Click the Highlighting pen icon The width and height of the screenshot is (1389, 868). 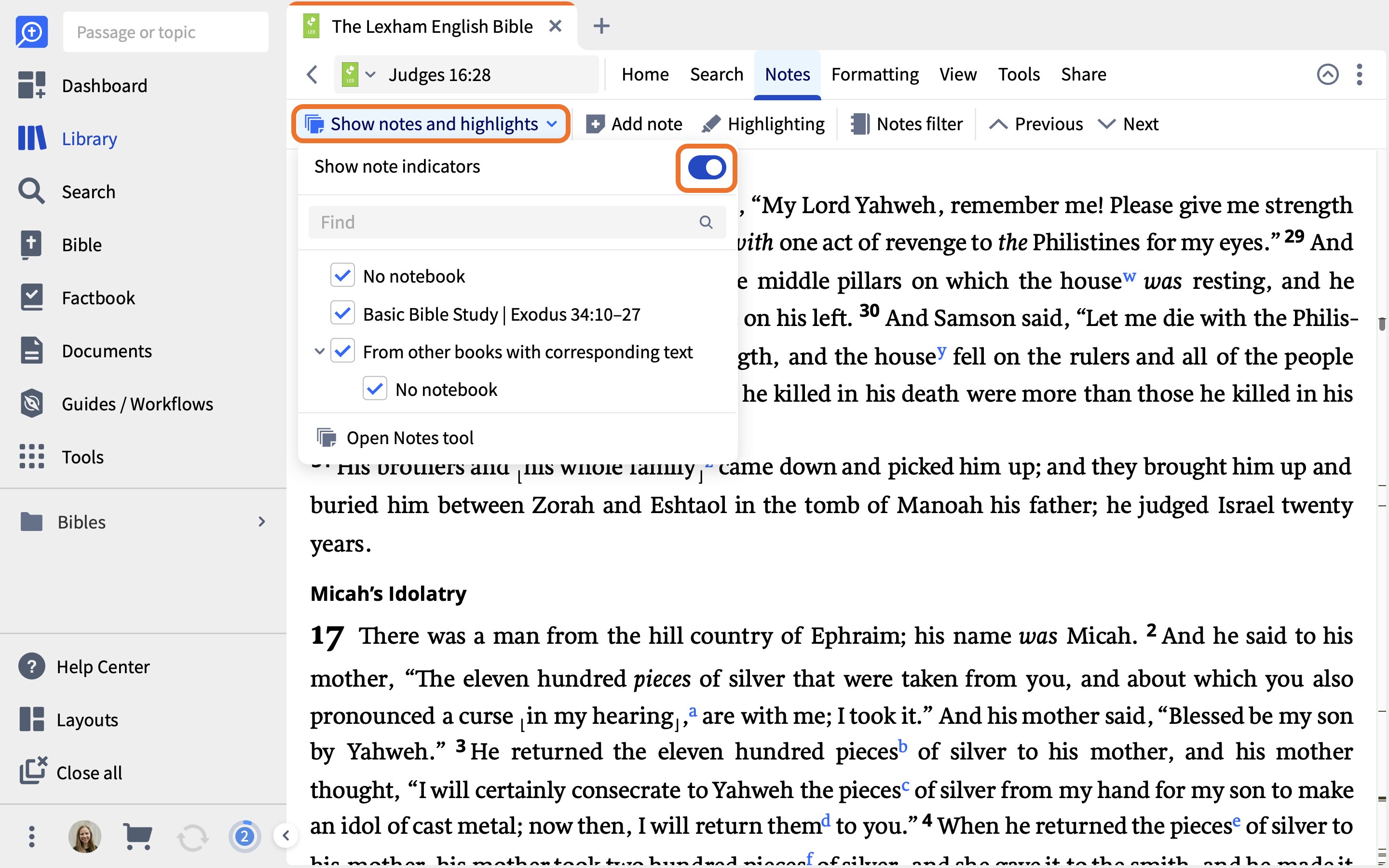pyautogui.click(x=712, y=124)
